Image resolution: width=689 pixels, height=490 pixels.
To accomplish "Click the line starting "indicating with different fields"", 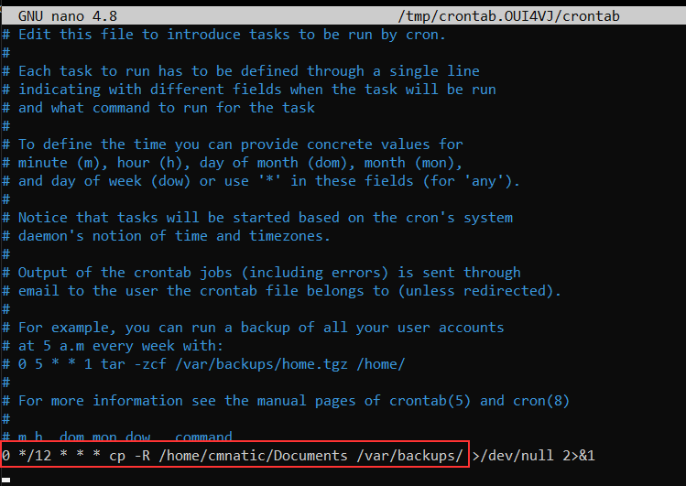I will pos(256,89).
